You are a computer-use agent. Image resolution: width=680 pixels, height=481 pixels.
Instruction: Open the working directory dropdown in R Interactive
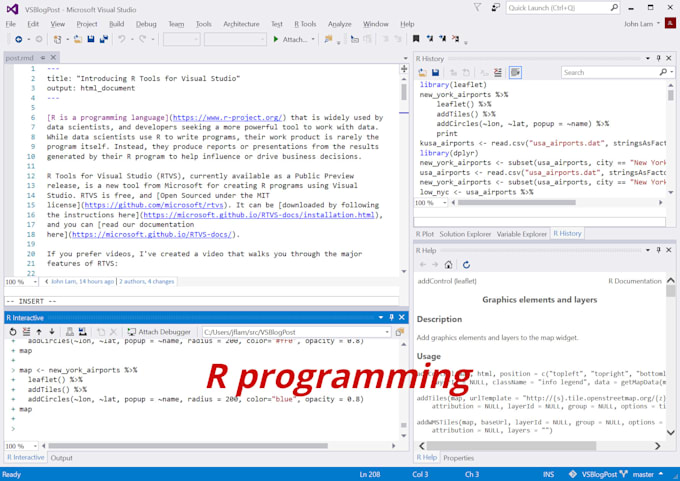point(387,332)
